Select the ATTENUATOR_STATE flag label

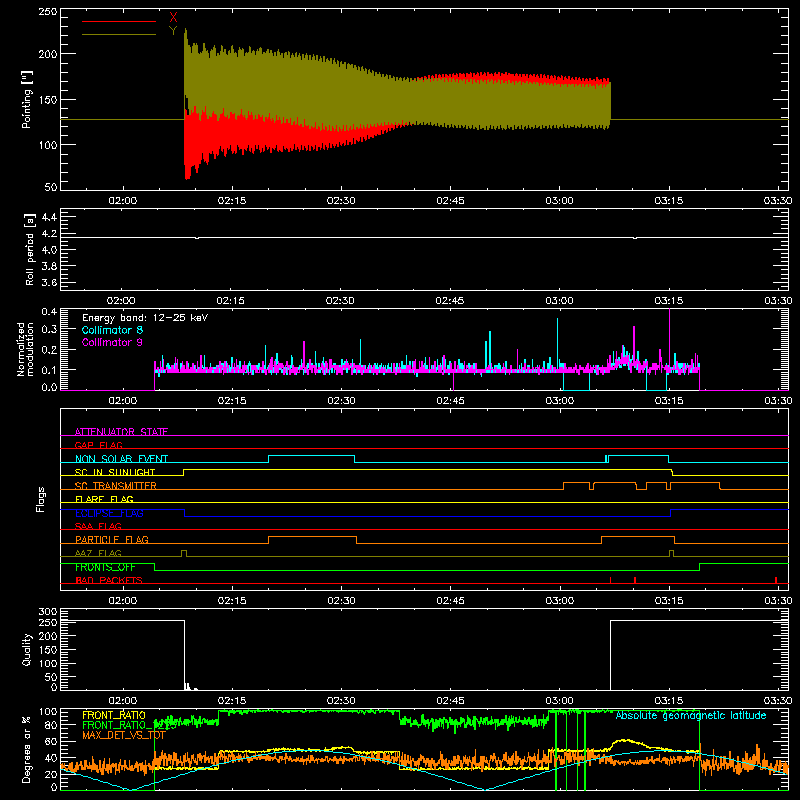(x=121, y=432)
